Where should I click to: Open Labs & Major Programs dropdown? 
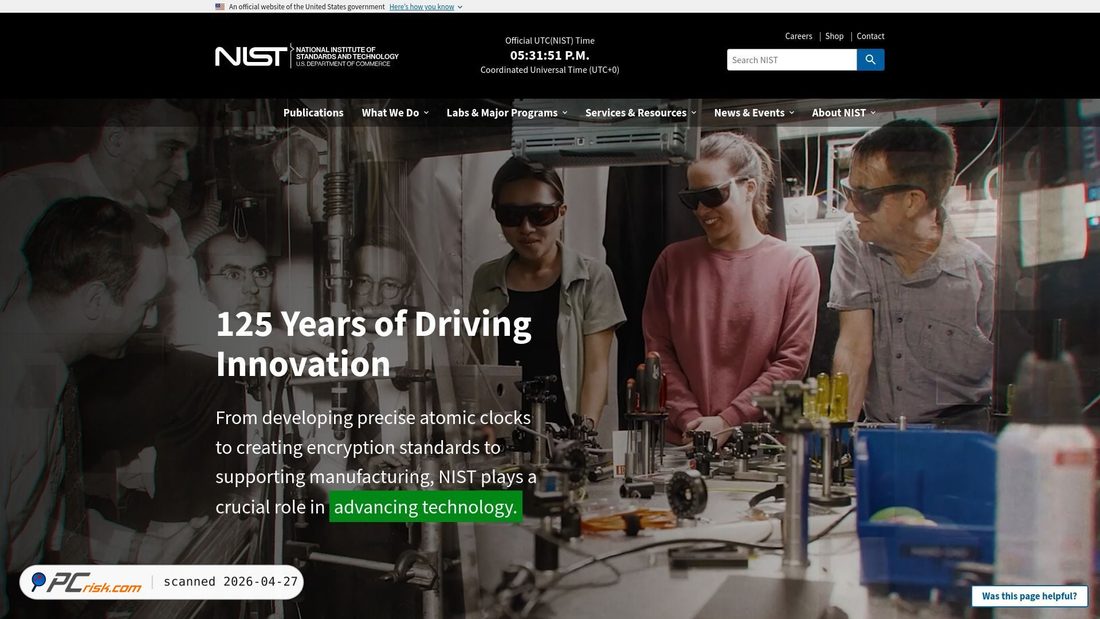[507, 113]
